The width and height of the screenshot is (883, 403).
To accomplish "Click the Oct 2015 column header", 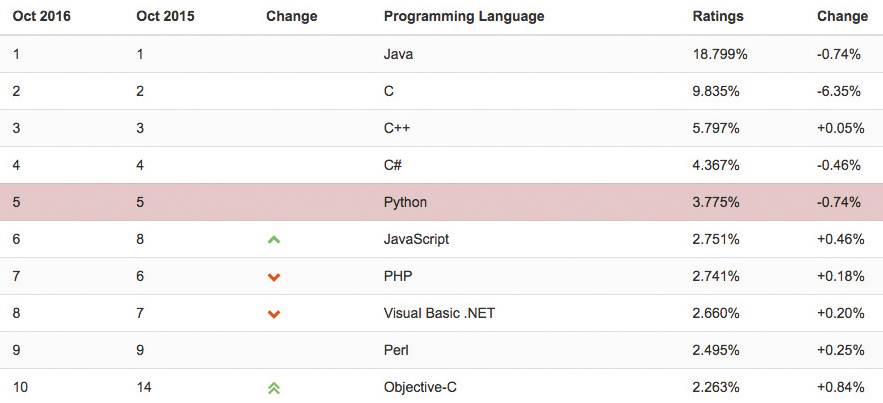I will coord(165,16).
